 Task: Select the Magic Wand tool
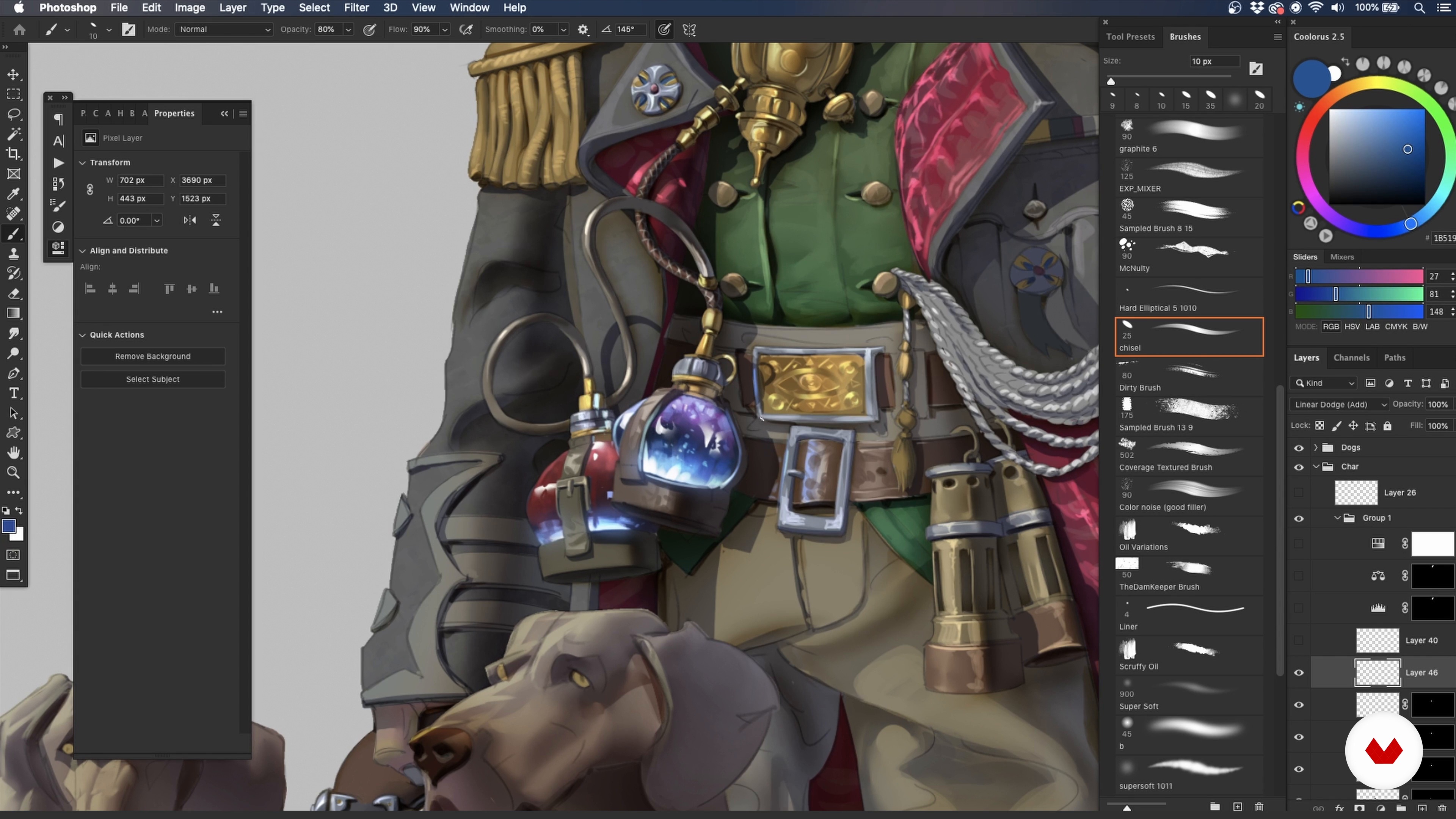click(x=14, y=134)
